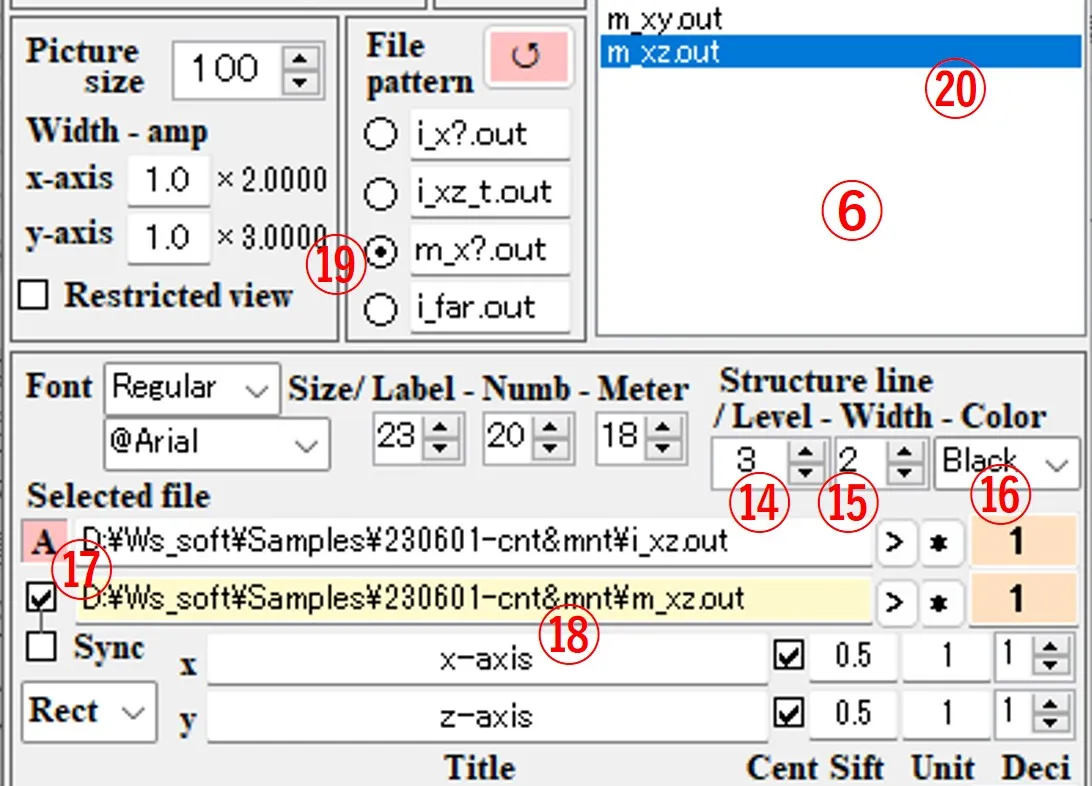1092x786 pixels.
Task: Open the font style Regular dropdown
Action: 192,388
